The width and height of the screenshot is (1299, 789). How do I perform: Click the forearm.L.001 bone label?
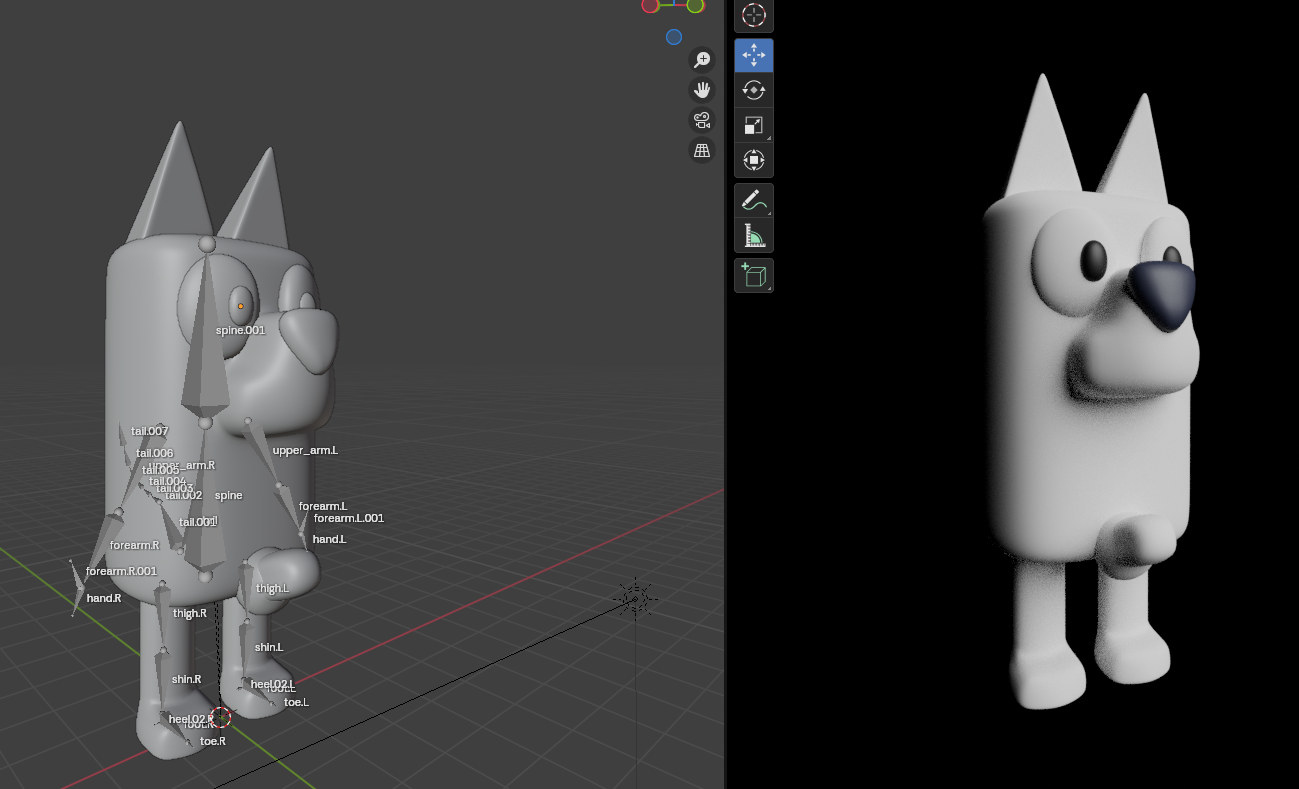349,518
